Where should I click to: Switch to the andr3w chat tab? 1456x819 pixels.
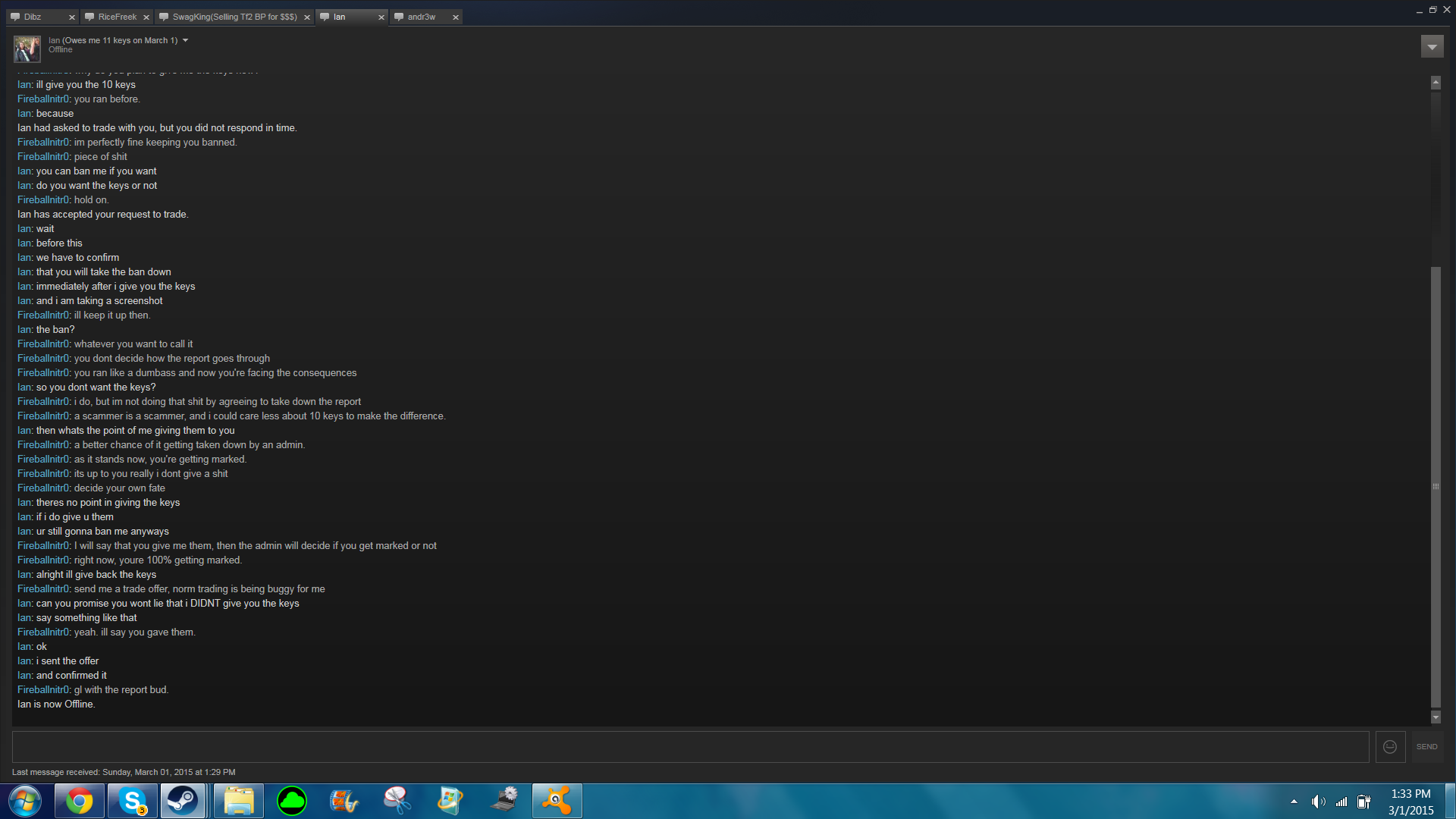pyautogui.click(x=421, y=17)
